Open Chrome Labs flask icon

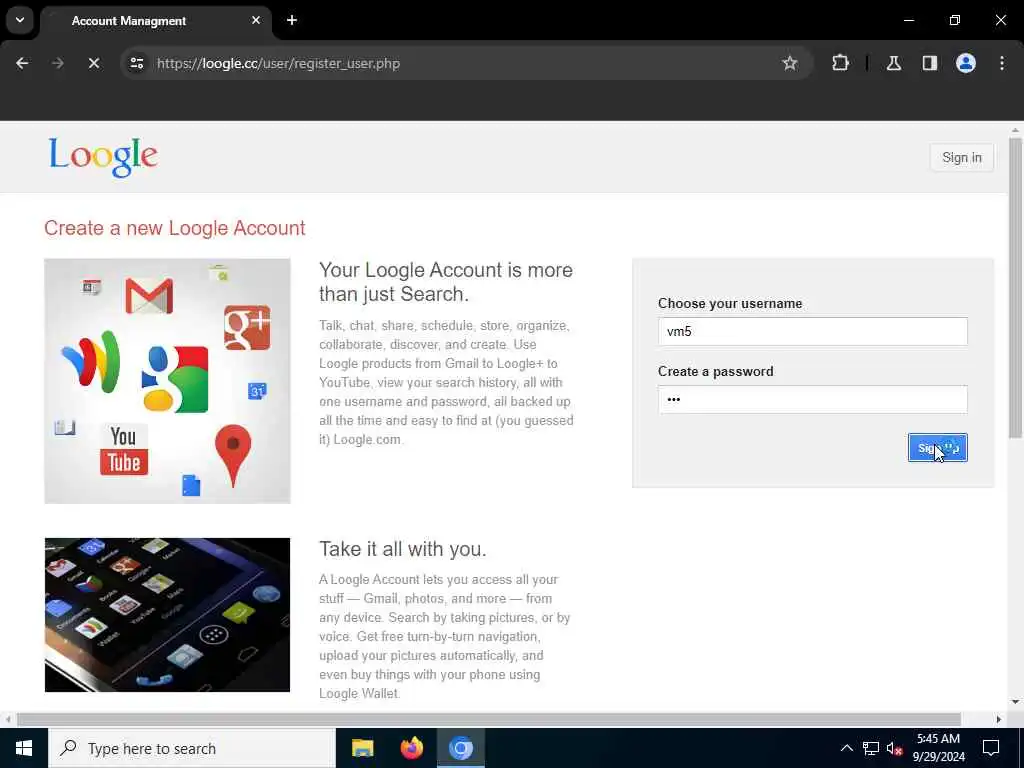(893, 63)
